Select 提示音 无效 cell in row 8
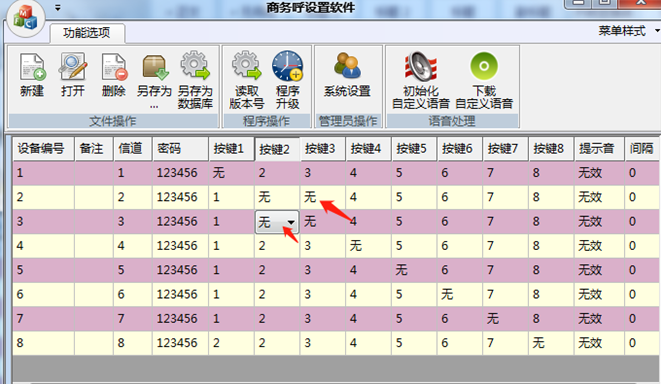 (599, 343)
